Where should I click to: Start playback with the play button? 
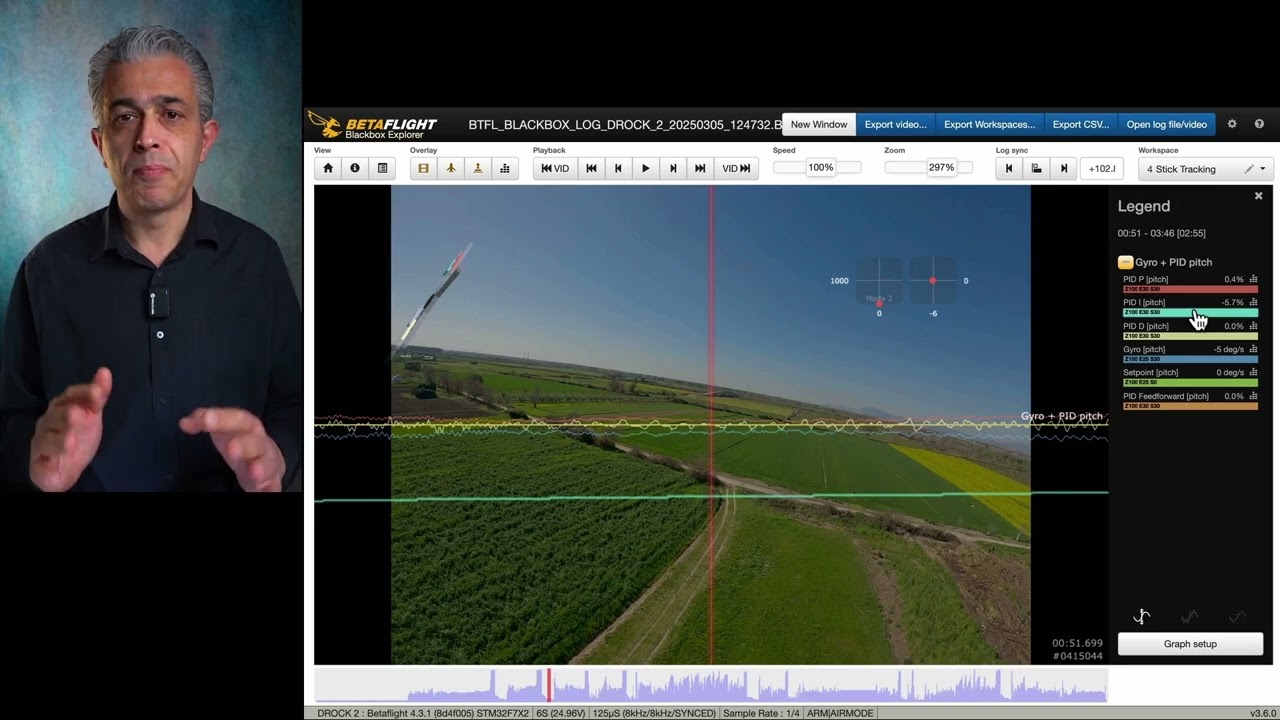tap(646, 168)
